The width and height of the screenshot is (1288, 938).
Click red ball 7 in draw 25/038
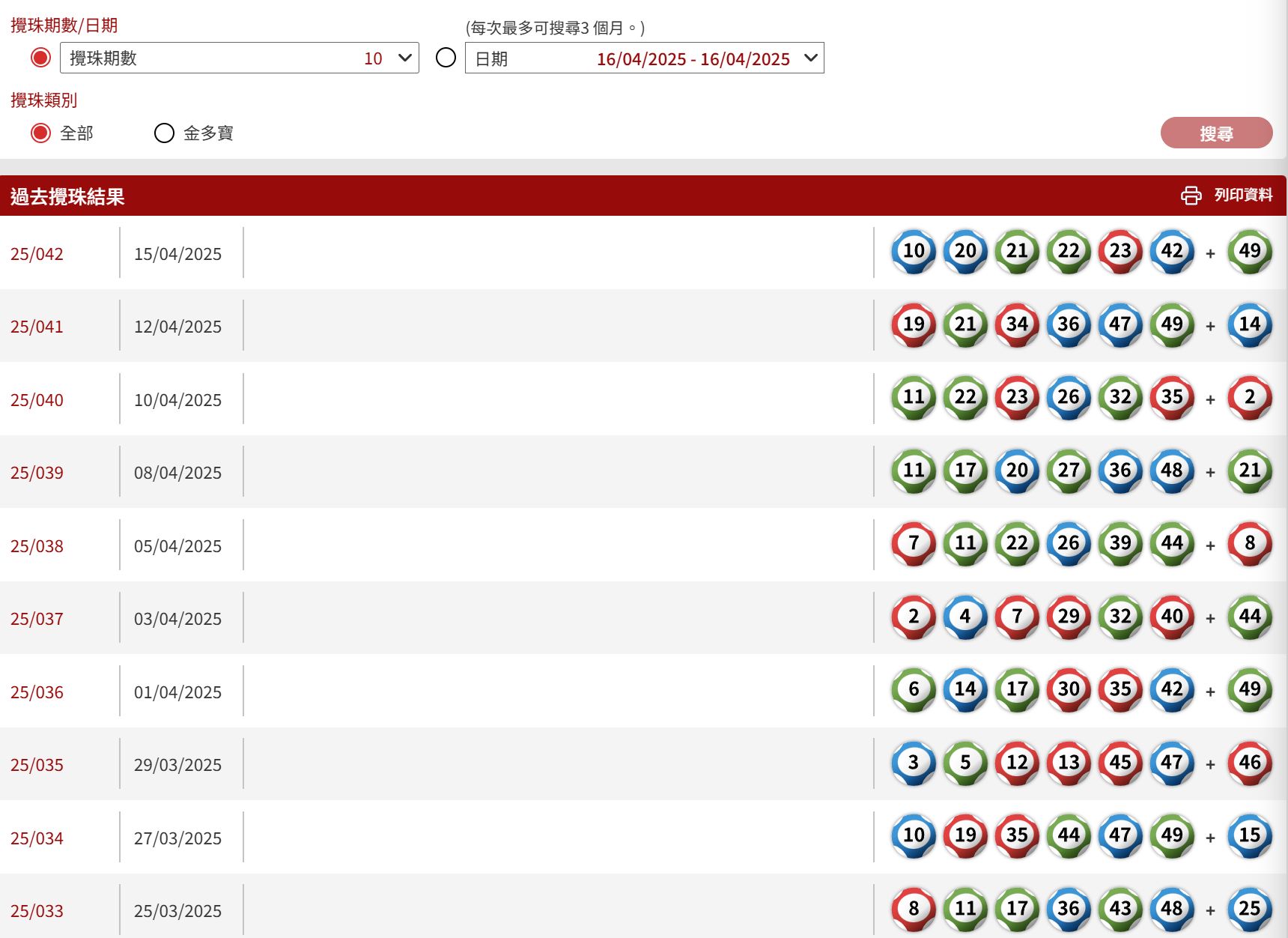coord(913,543)
